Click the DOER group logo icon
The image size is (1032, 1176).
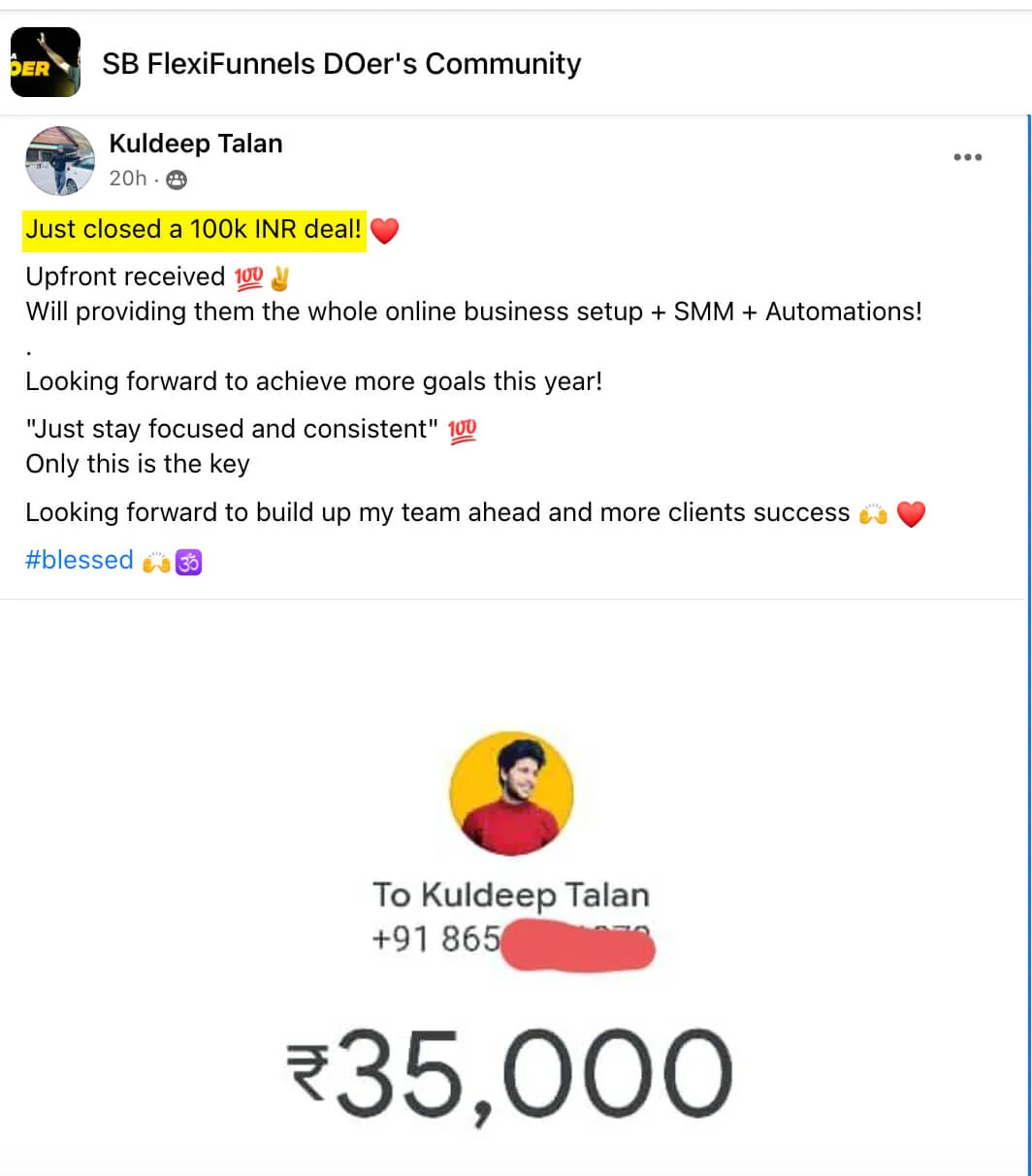coord(45,63)
